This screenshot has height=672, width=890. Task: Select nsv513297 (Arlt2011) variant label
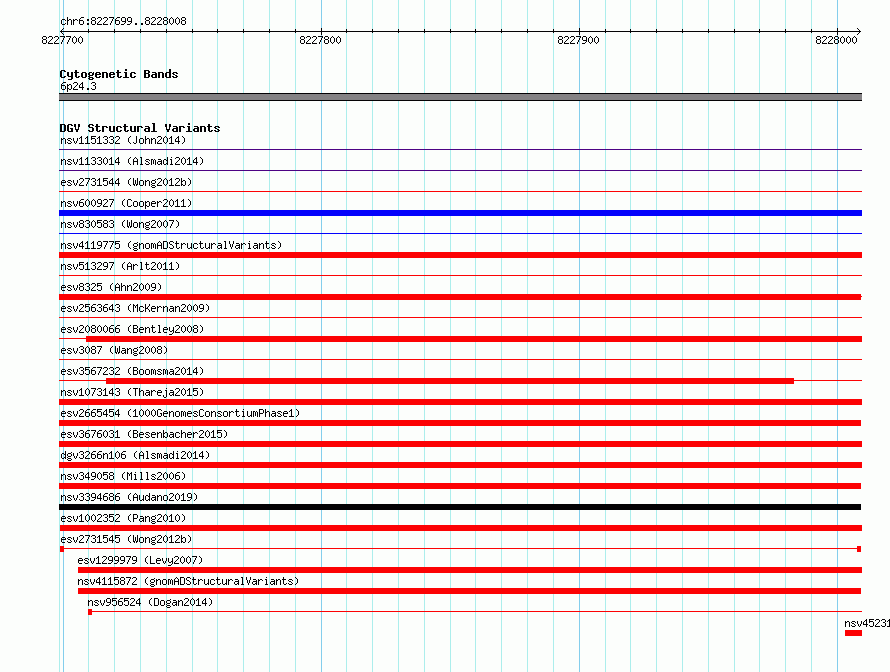point(120,266)
